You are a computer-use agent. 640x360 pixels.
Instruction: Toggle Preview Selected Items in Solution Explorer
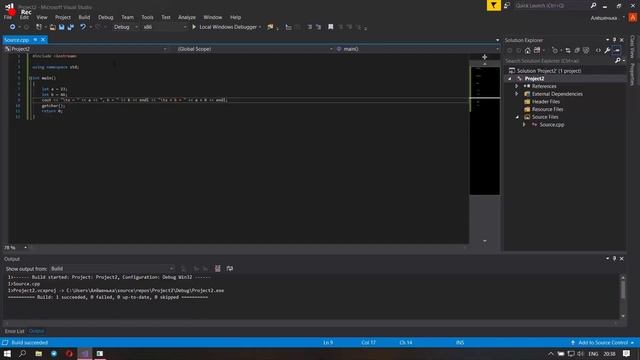(616, 50)
